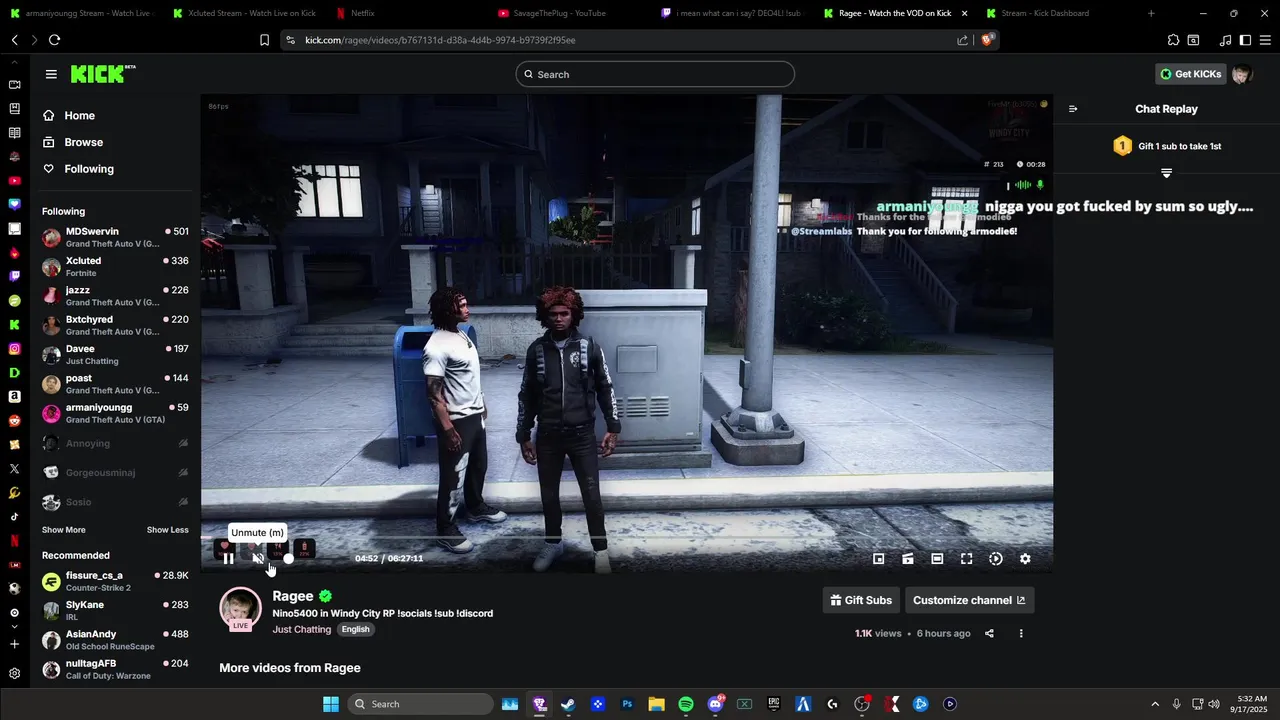Open the Xcluted Fortnite channel

coord(115,266)
